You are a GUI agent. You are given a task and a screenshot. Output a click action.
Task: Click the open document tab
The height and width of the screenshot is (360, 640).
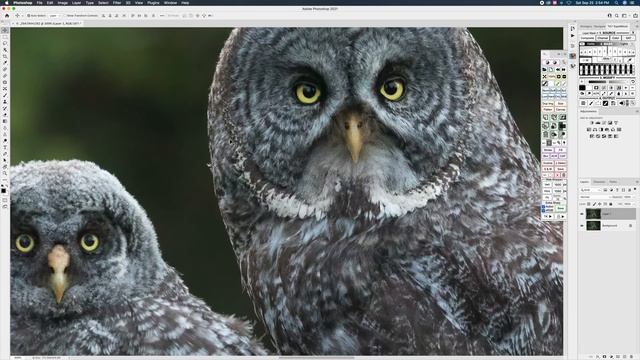[48, 23]
